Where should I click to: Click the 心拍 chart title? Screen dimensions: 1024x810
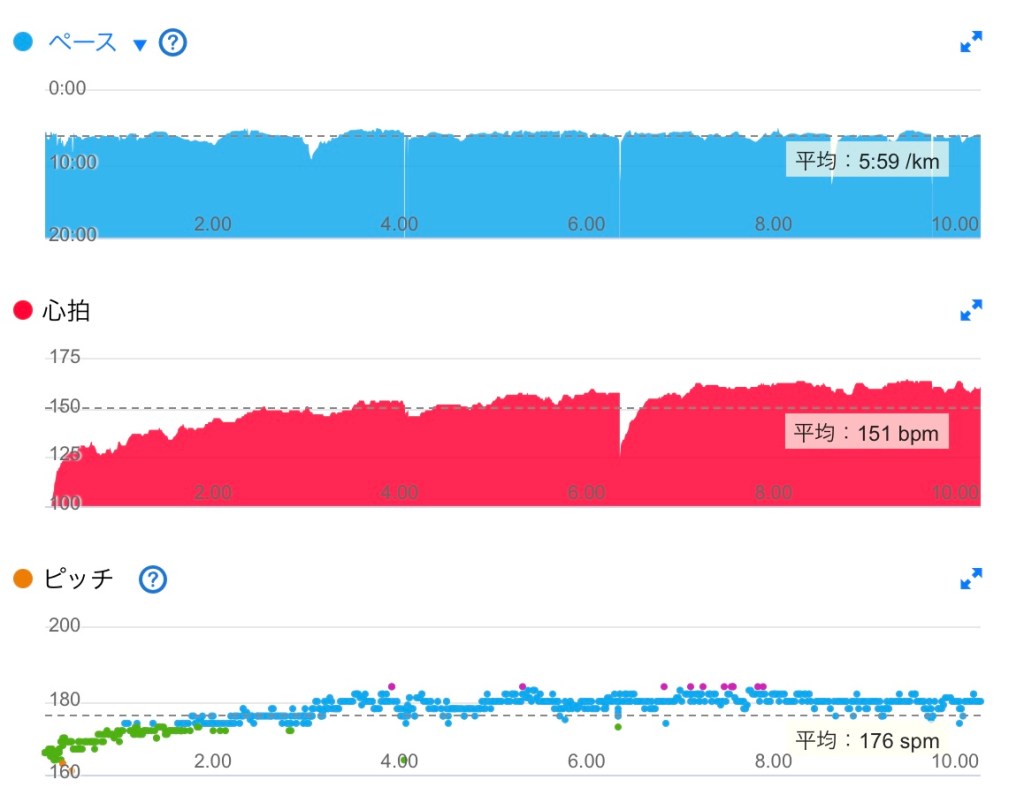pos(67,311)
